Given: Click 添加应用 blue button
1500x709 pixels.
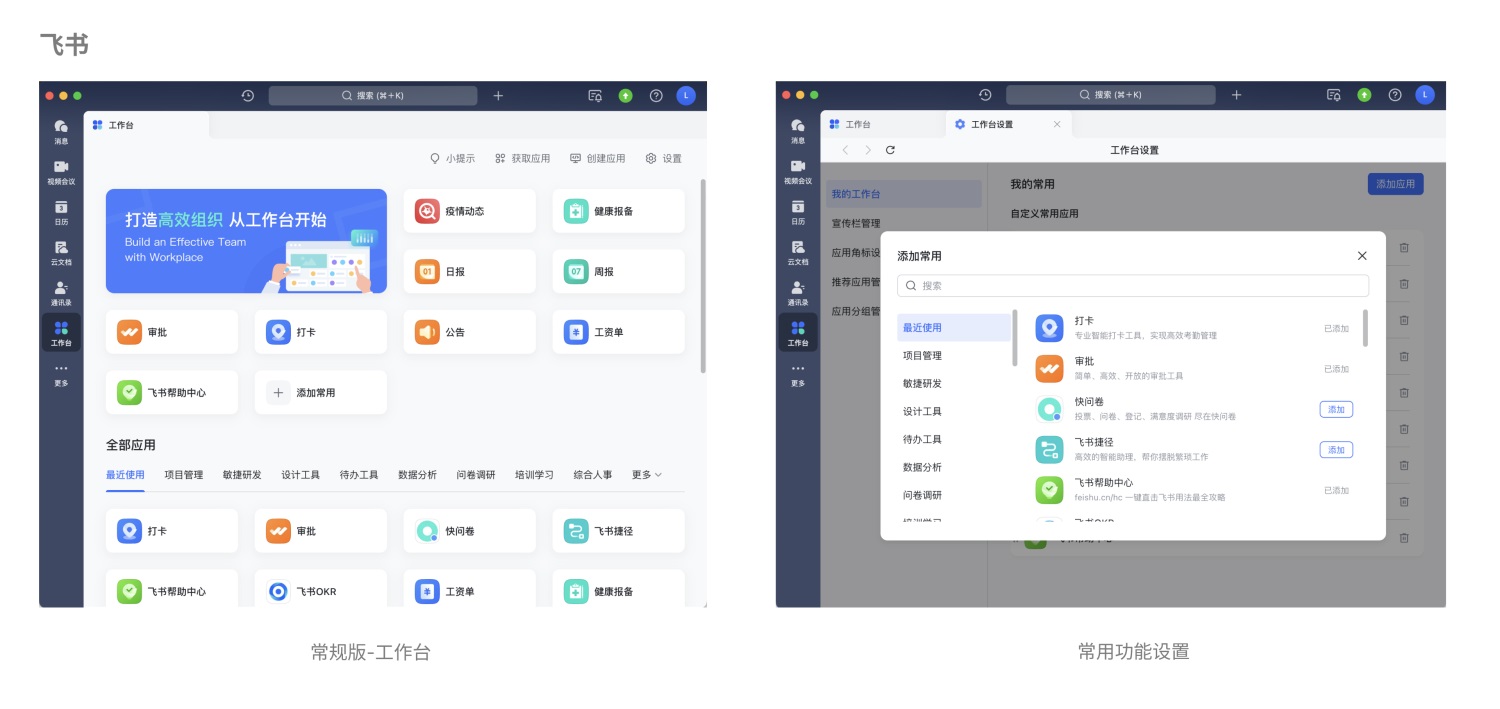Looking at the screenshot, I should 1395,184.
